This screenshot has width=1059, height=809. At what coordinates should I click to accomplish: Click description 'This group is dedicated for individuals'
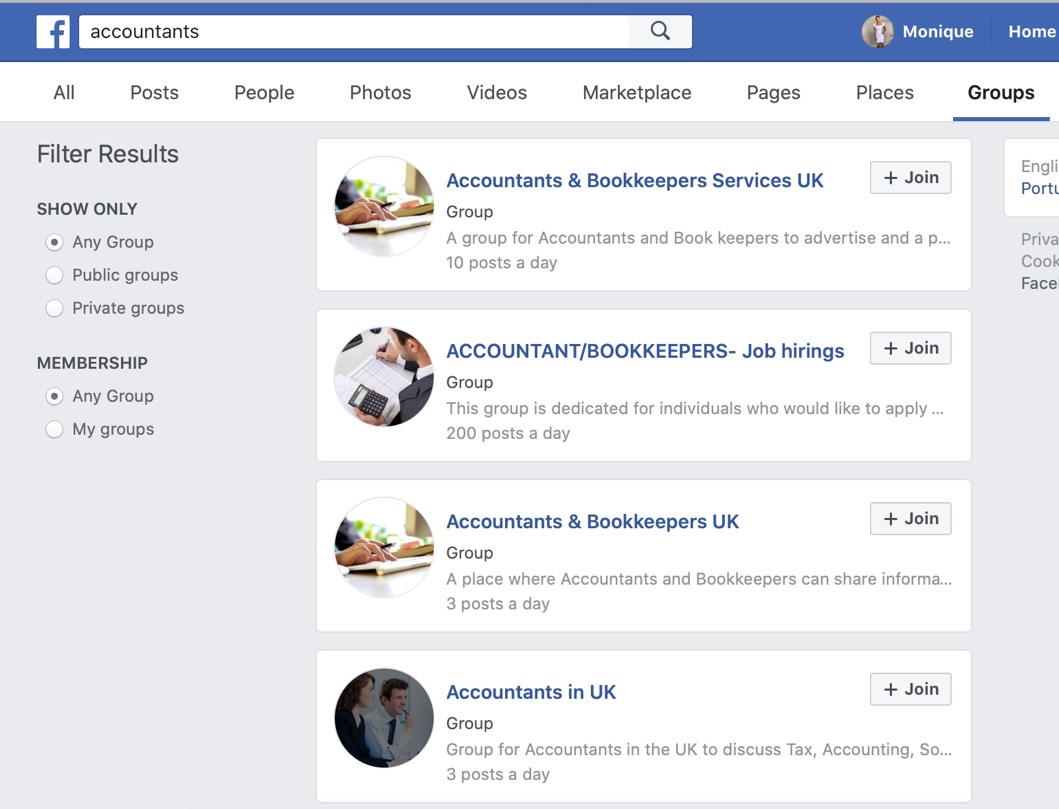click(x=695, y=409)
